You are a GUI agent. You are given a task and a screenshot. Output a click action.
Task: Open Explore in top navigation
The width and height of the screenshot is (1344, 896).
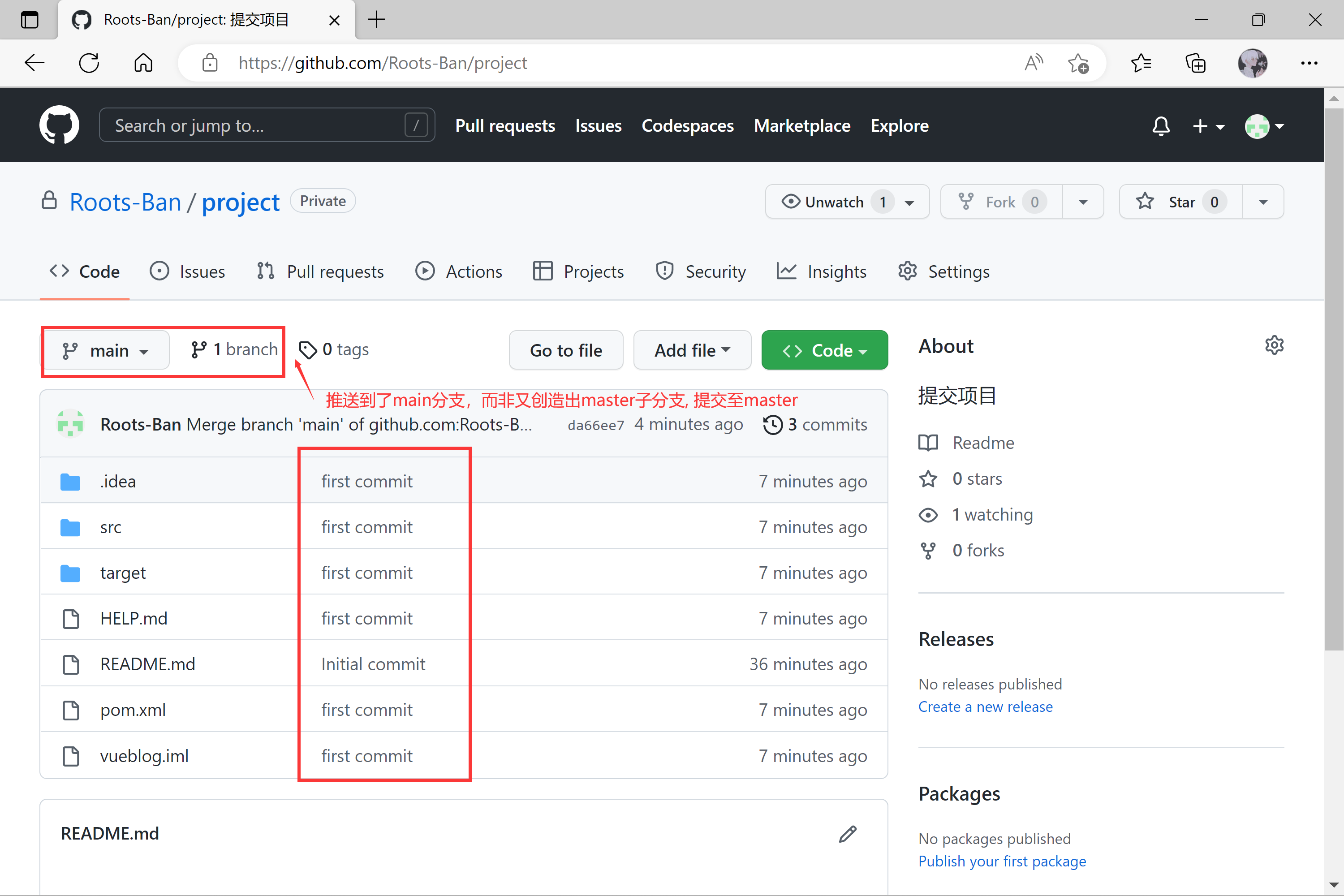click(900, 126)
